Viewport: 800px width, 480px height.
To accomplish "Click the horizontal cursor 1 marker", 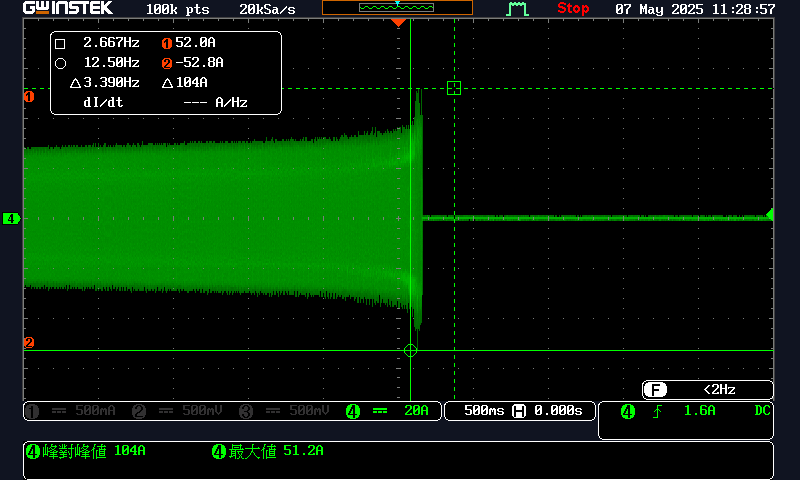I will pyautogui.click(x=29, y=96).
